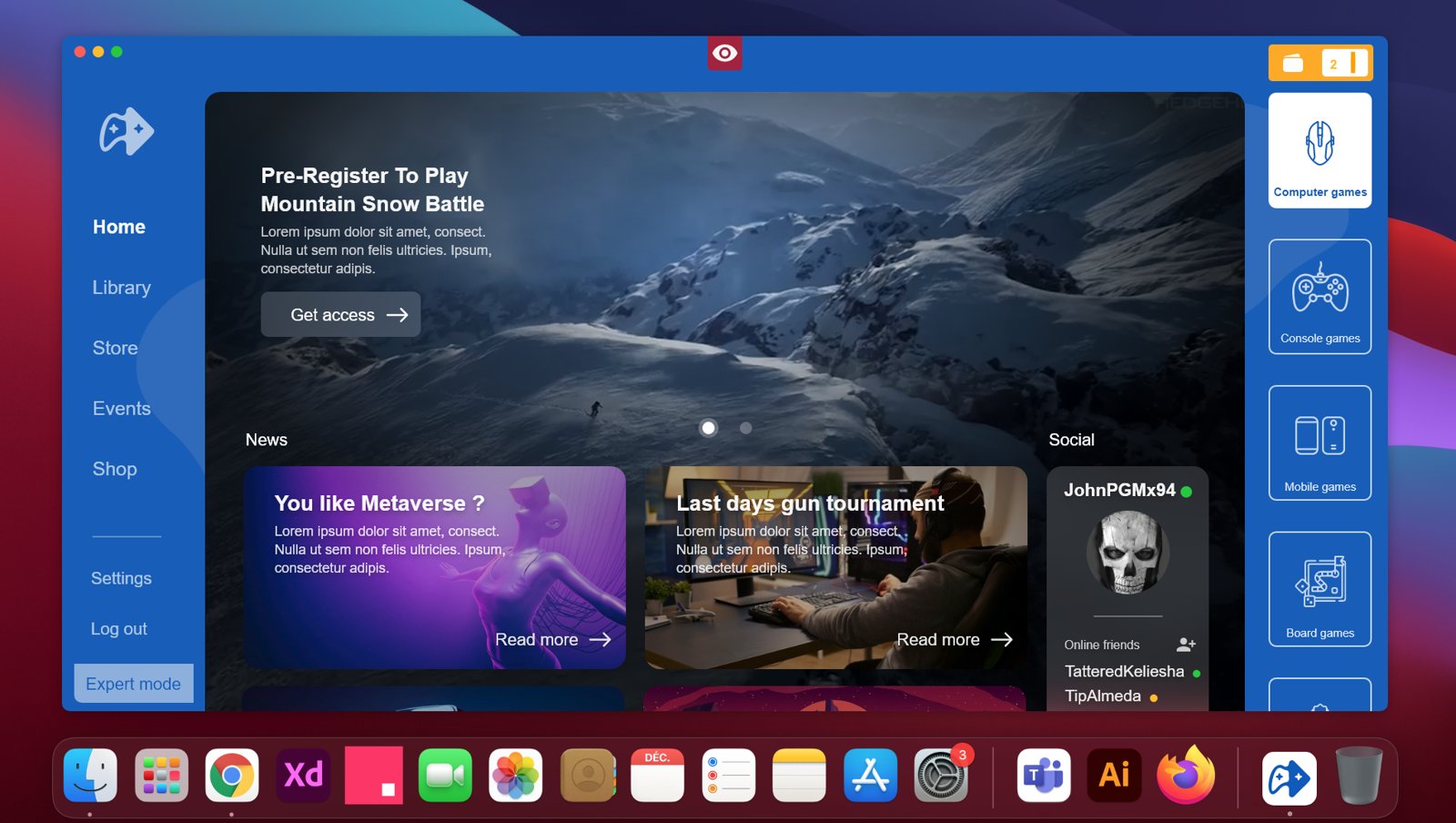
Task: Open the game launcher app in the dock
Action: tap(1289, 778)
